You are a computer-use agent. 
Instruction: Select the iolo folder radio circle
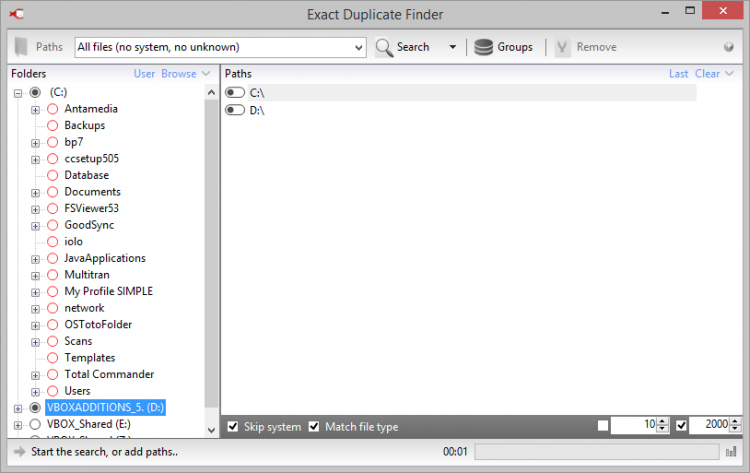[x=53, y=242]
